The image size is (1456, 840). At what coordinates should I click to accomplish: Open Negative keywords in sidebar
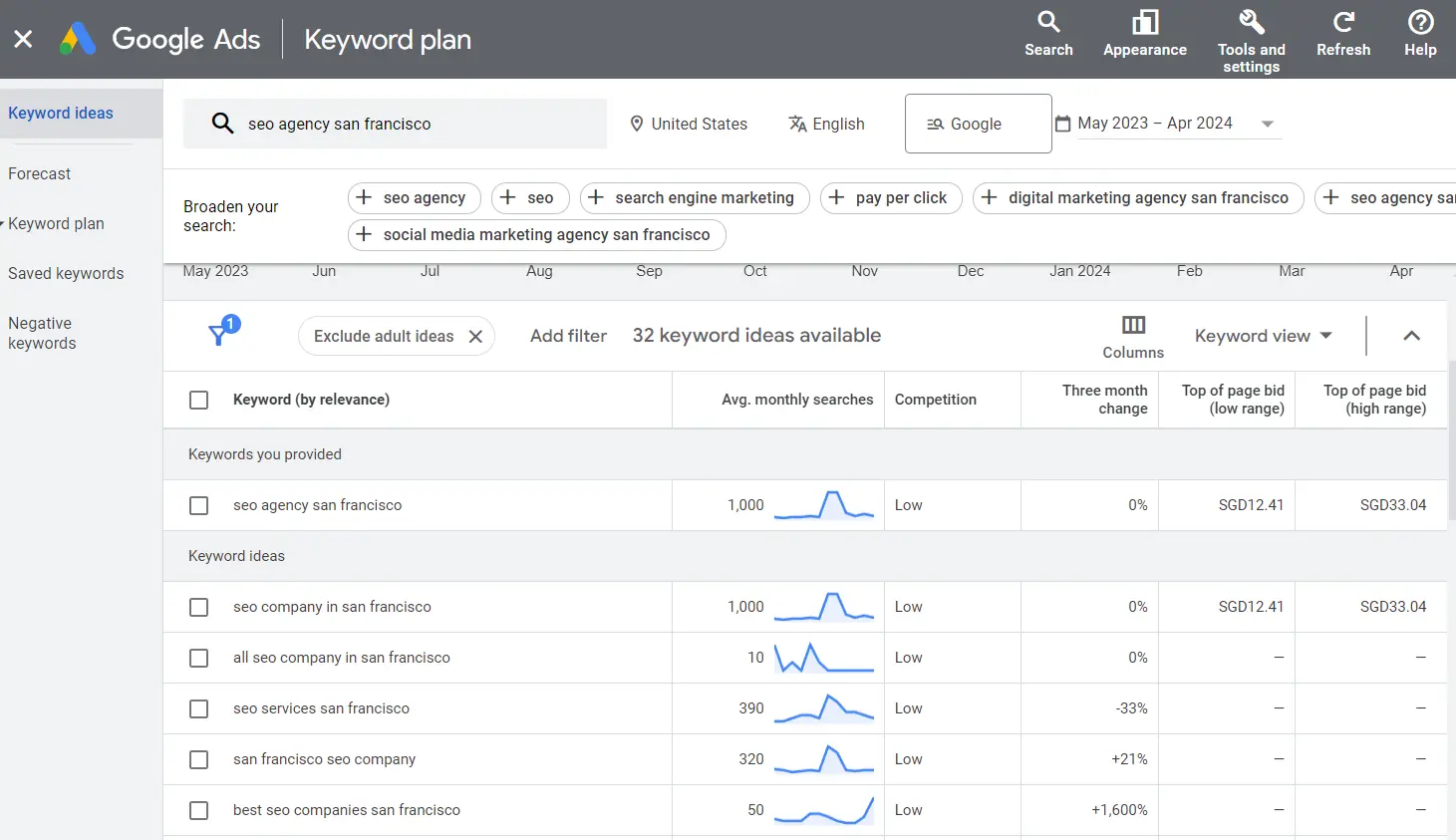click(x=42, y=333)
